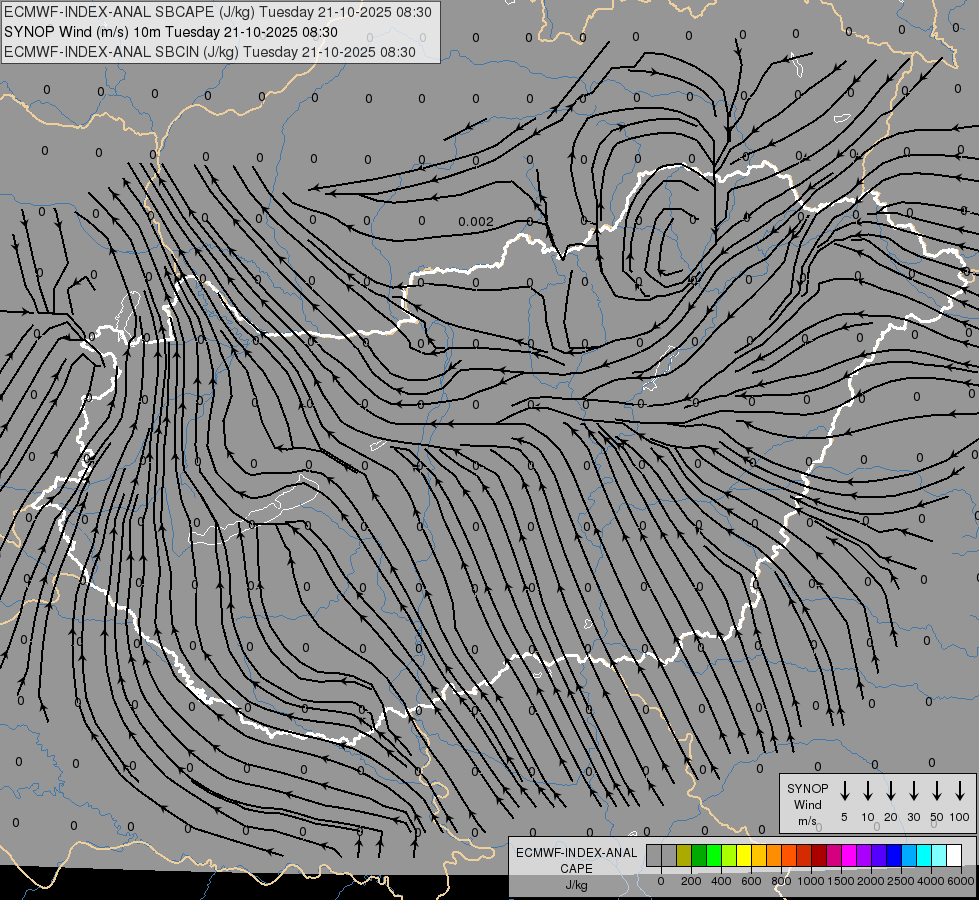
Task: Click the SBCIN title line in header box
Action: pos(210,52)
